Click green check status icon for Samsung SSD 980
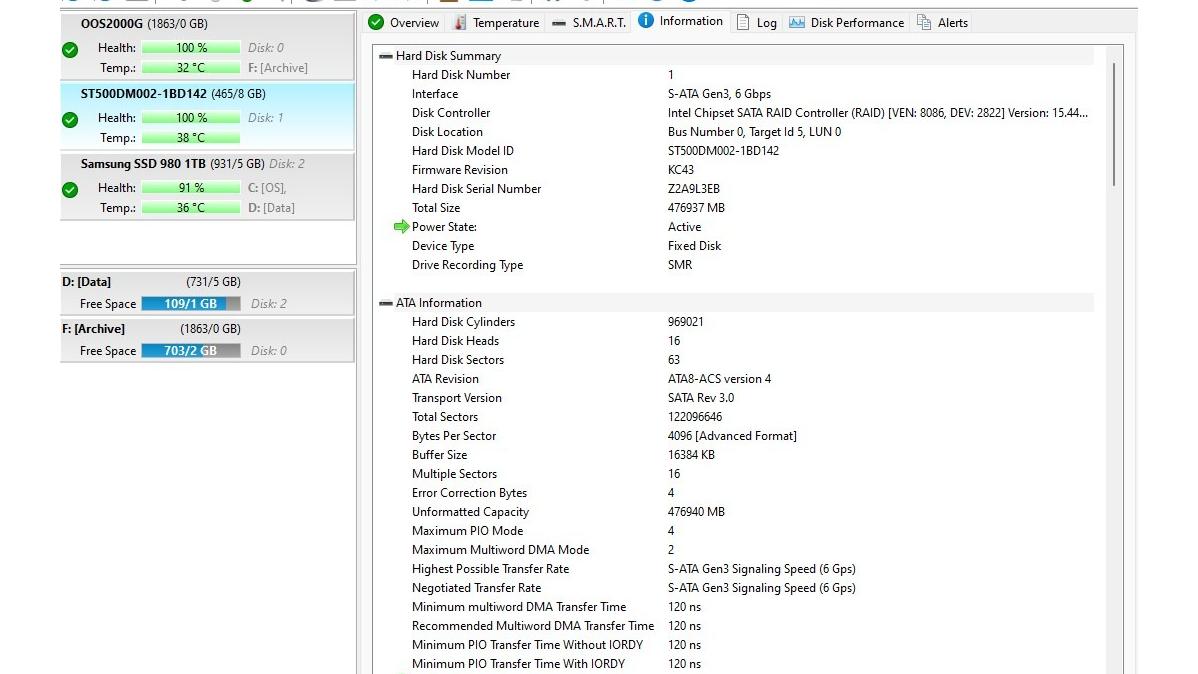Image resolution: width=1198 pixels, height=674 pixels. [70, 190]
